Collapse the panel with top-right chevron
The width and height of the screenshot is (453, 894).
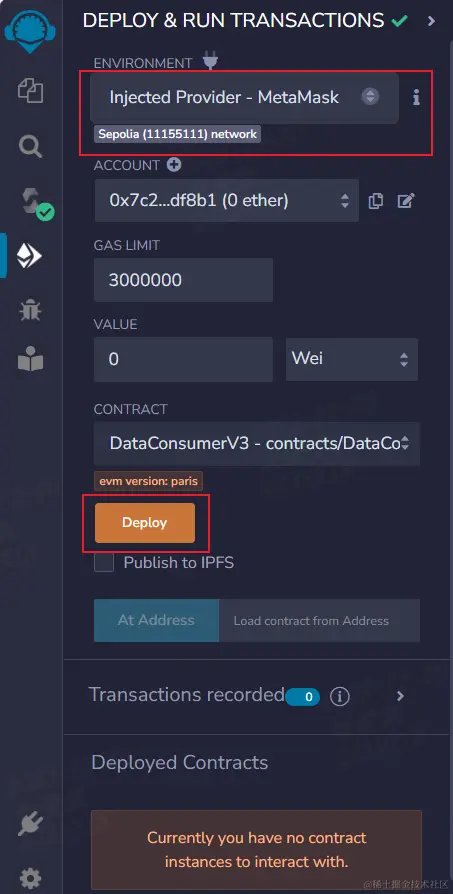click(431, 21)
